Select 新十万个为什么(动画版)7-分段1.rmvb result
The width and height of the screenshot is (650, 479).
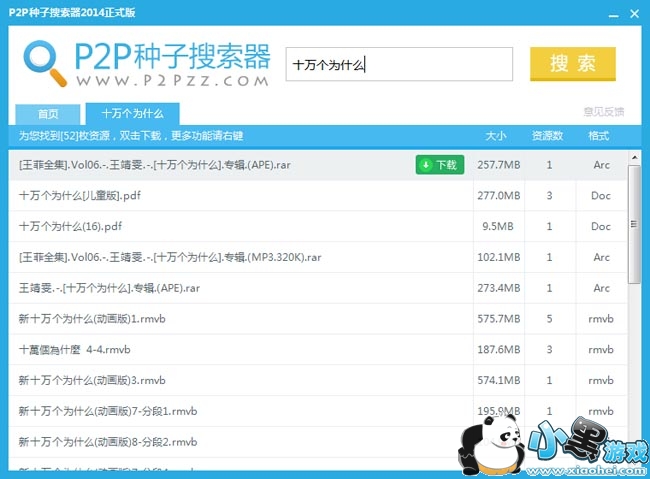click(x=318, y=411)
